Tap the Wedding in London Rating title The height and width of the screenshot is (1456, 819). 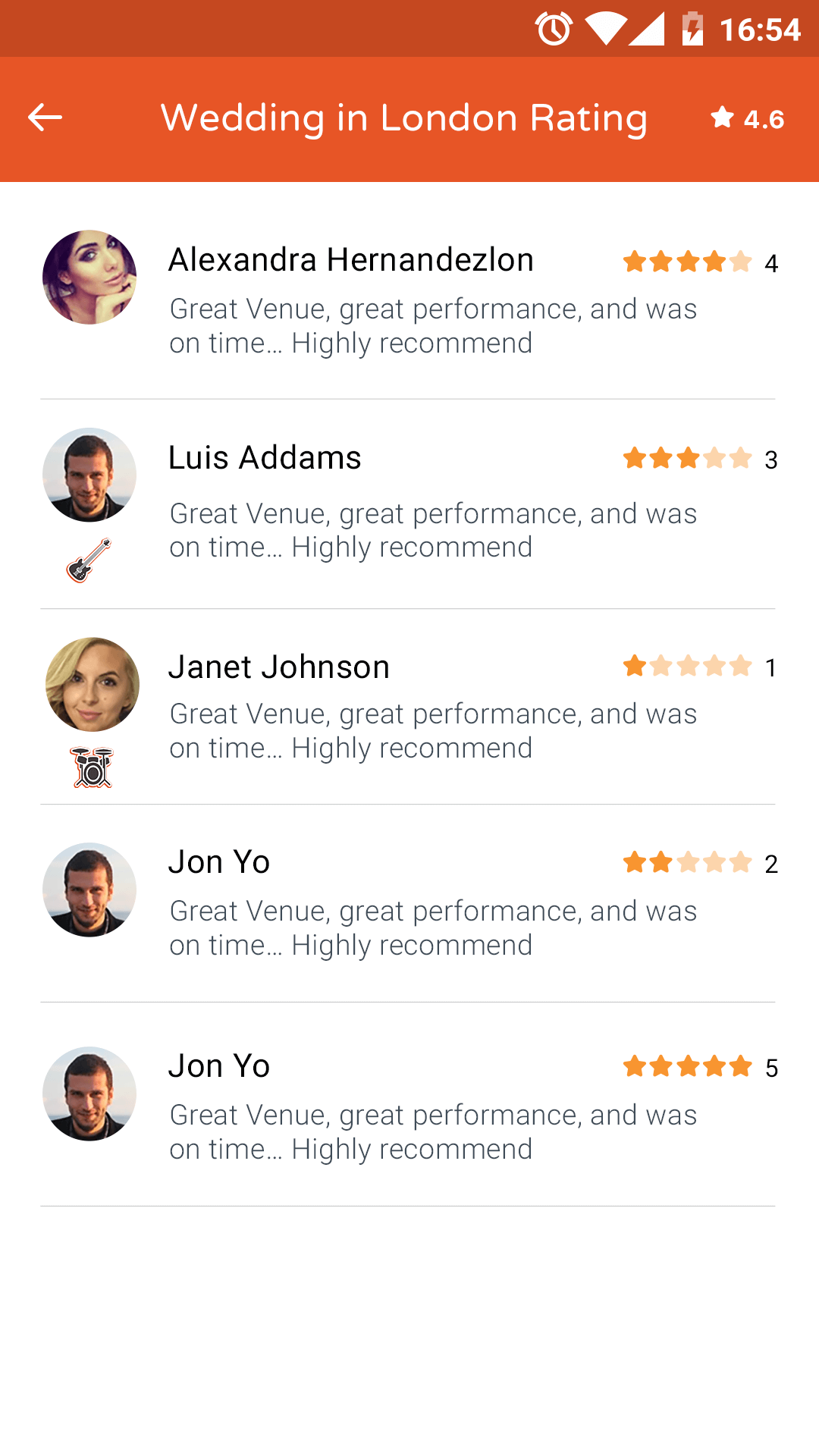click(x=404, y=118)
